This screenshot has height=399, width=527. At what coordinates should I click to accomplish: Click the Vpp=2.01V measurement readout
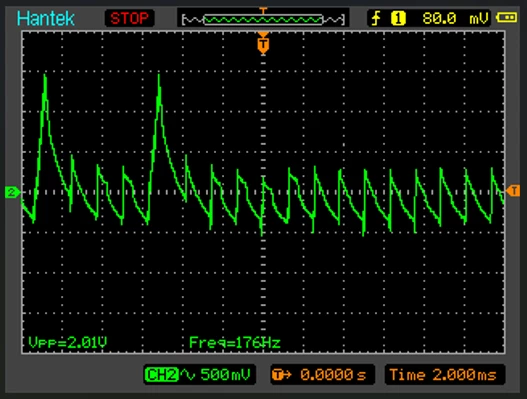(68, 343)
